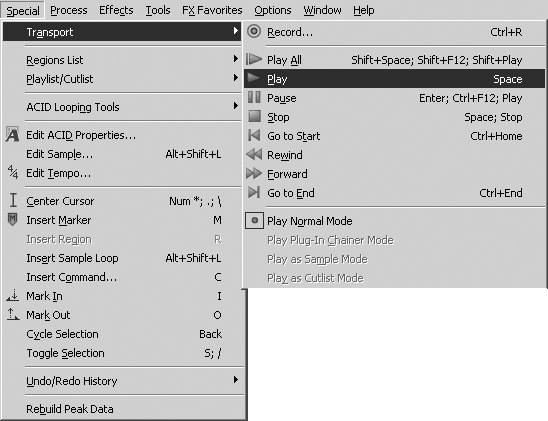
Task: Click the Play All icon
Action: coord(254,59)
